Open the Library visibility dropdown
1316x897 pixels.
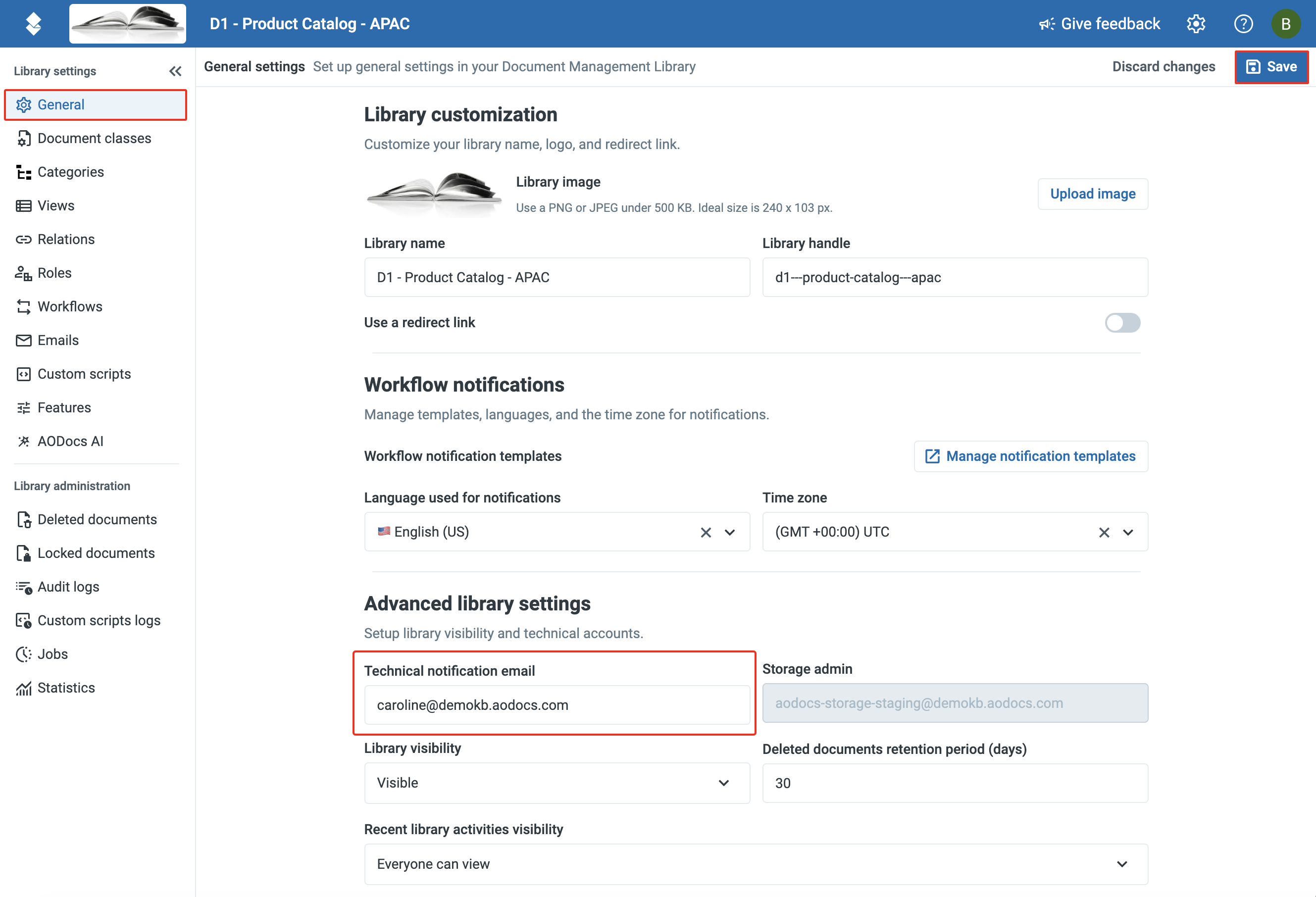[557, 783]
